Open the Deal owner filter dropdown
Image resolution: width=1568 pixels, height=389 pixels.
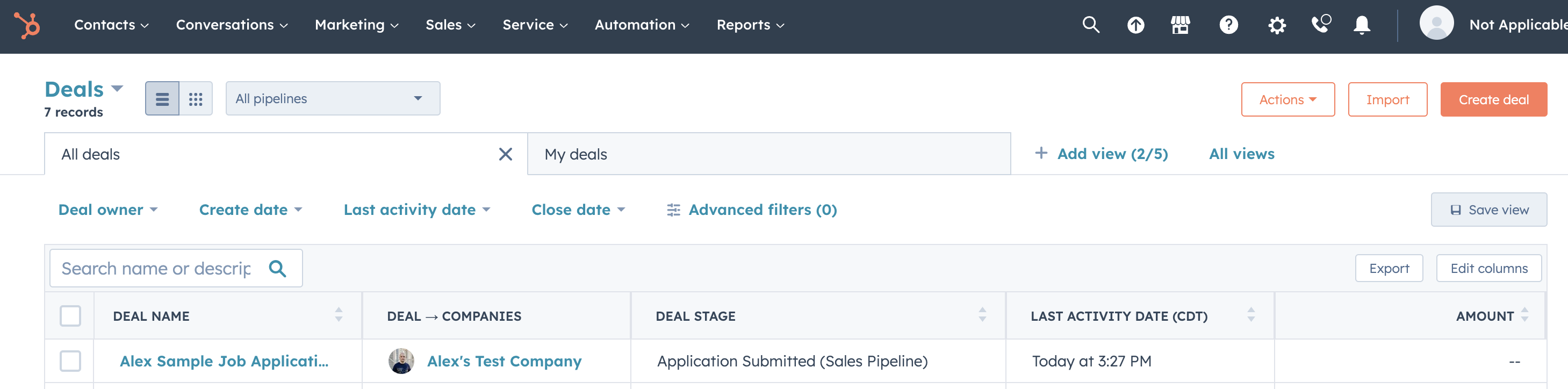coord(107,210)
